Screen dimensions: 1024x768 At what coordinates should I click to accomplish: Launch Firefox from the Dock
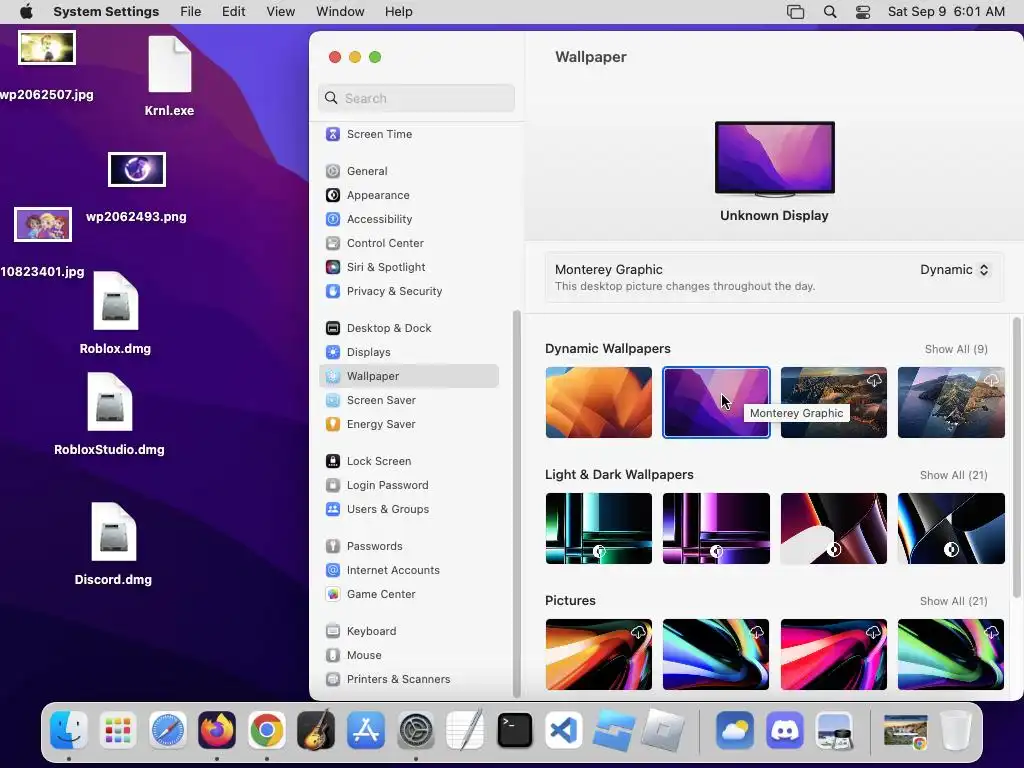coord(217,730)
